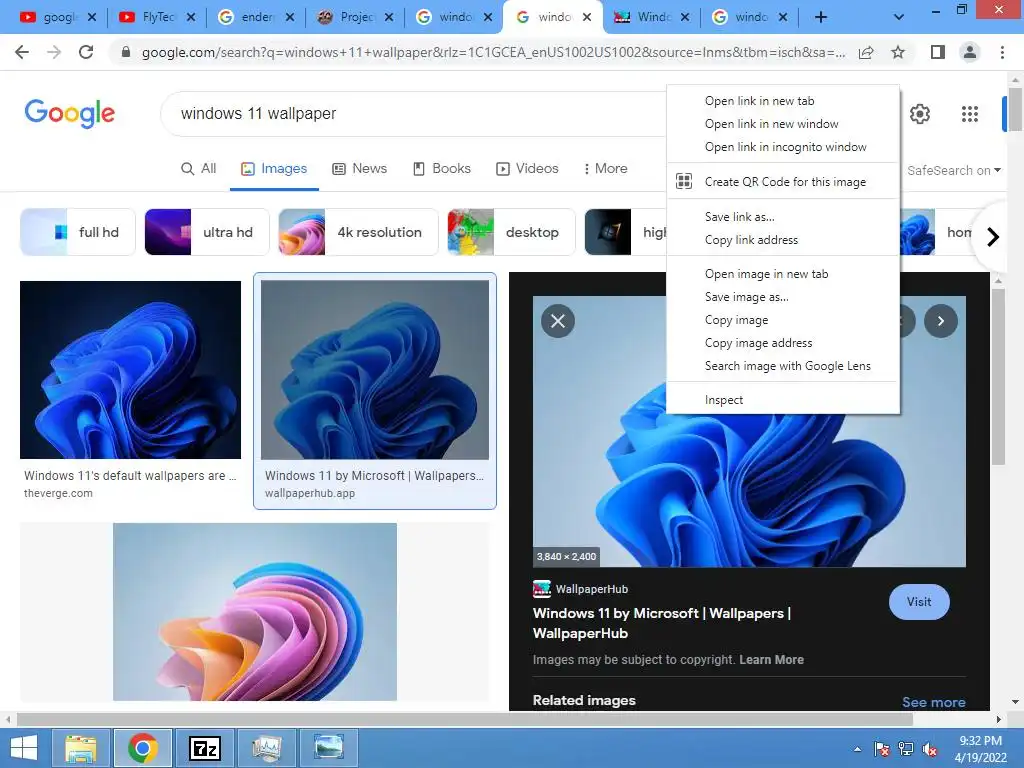Choose Save image as...
1024x768 pixels.
pos(783,297)
